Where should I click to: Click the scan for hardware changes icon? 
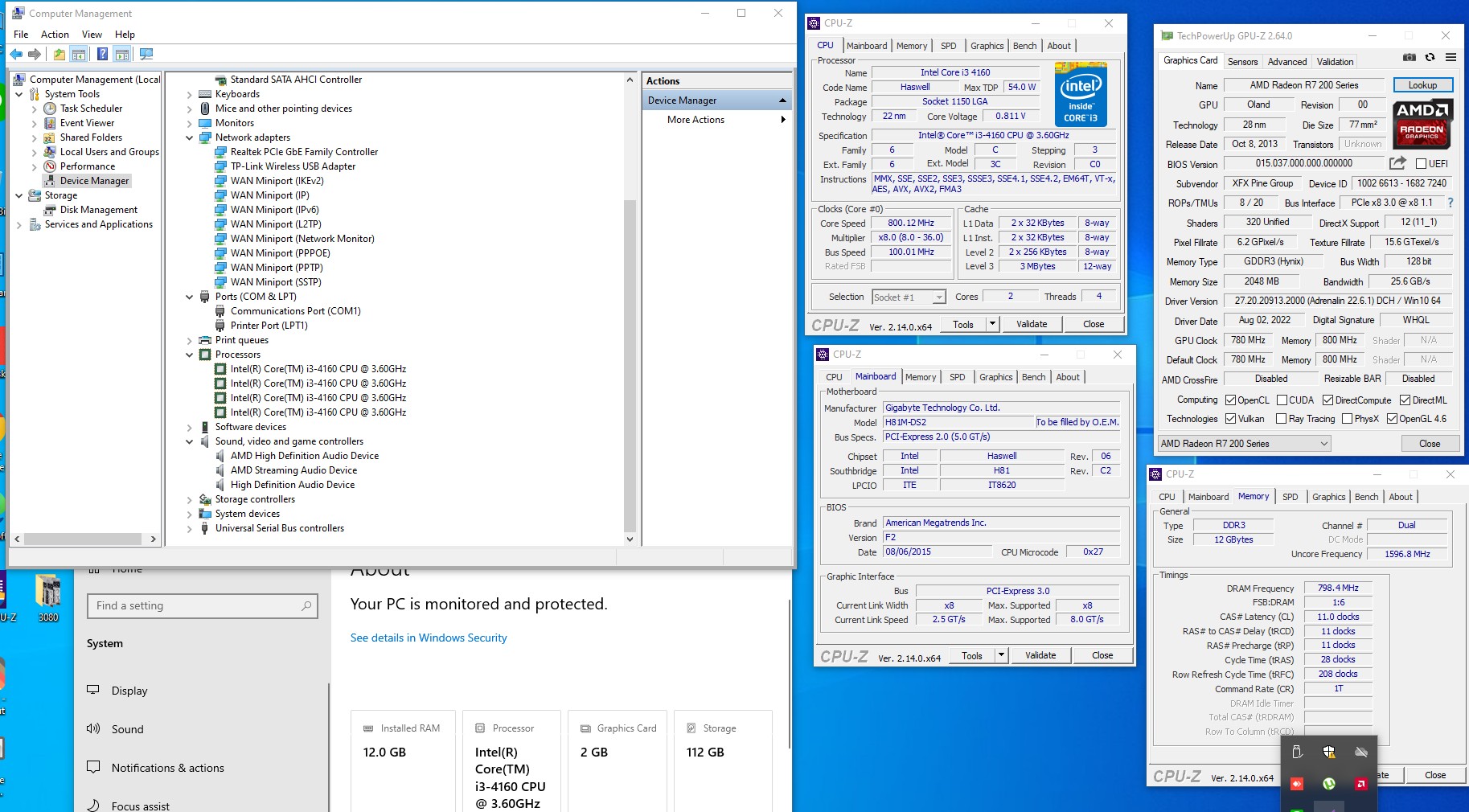pyautogui.click(x=146, y=54)
